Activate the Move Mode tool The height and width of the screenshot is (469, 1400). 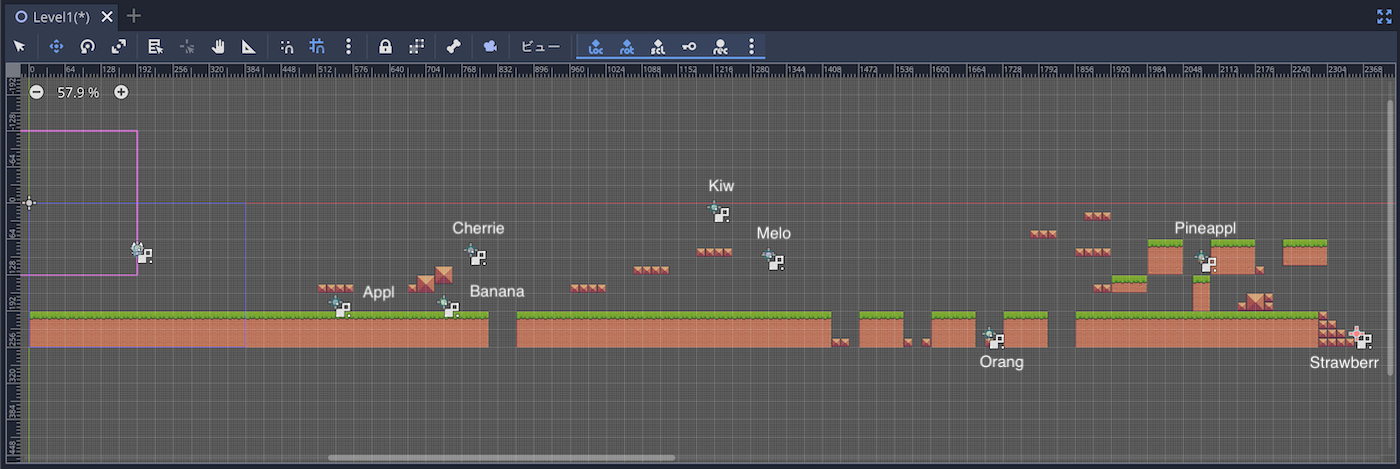[56, 46]
